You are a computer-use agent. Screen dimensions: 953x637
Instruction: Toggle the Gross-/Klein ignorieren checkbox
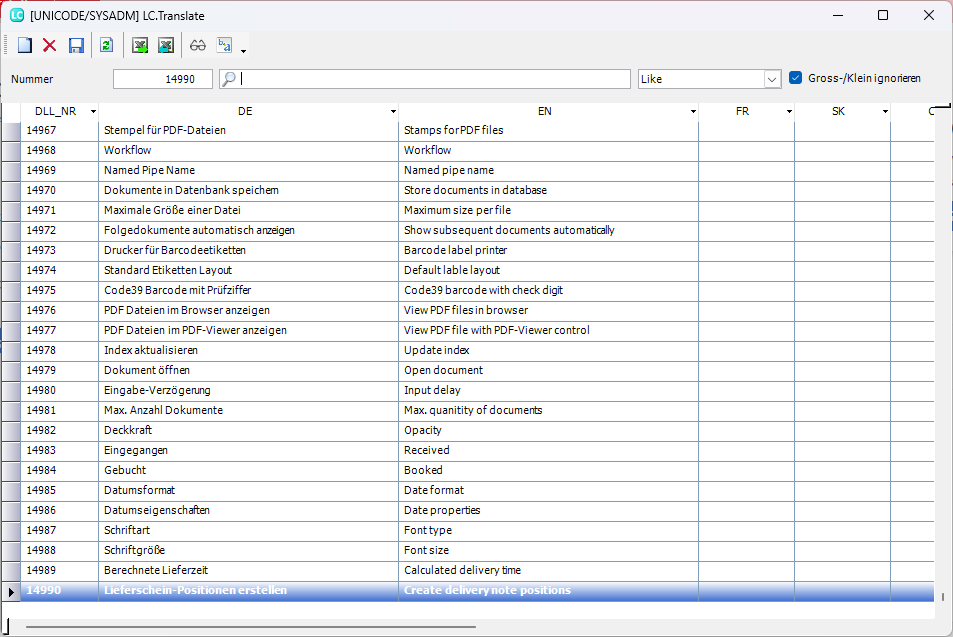796,78
